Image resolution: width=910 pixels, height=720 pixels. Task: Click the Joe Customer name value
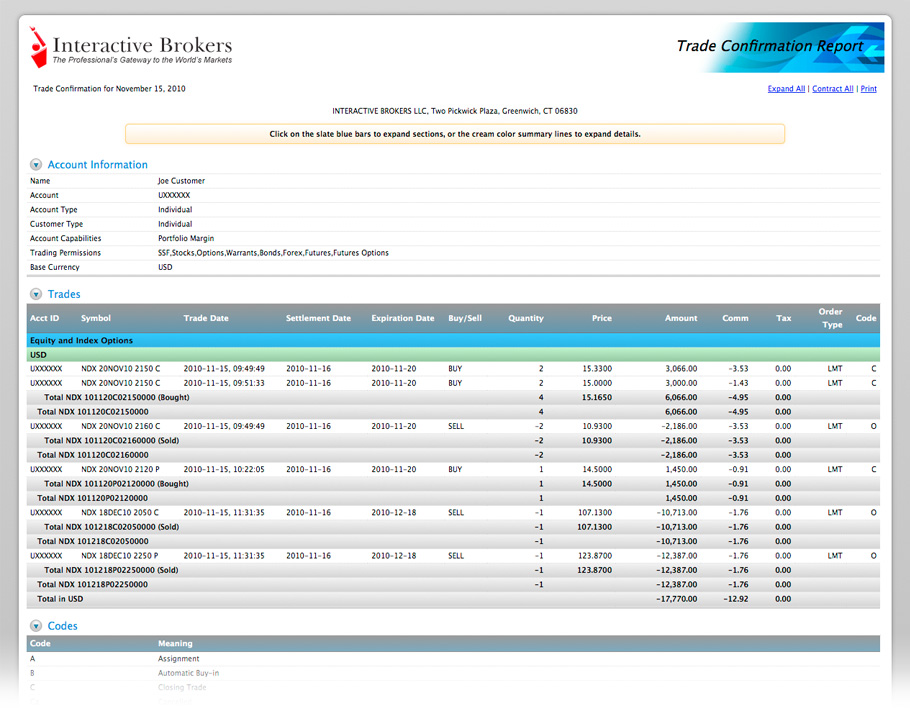[x=181, y=181]
